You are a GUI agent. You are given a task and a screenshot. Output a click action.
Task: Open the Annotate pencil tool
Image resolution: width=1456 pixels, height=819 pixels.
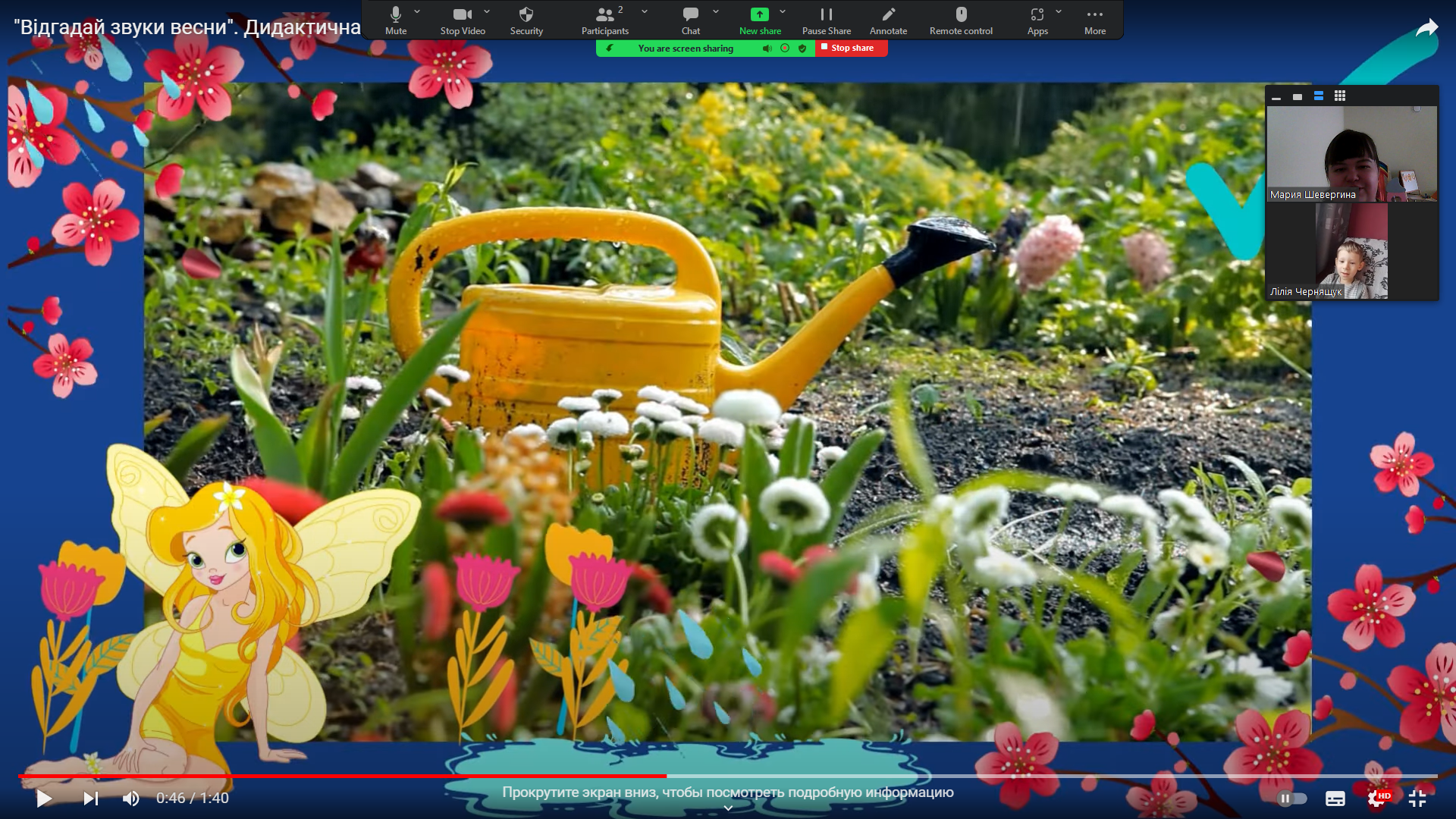[888, 20]
